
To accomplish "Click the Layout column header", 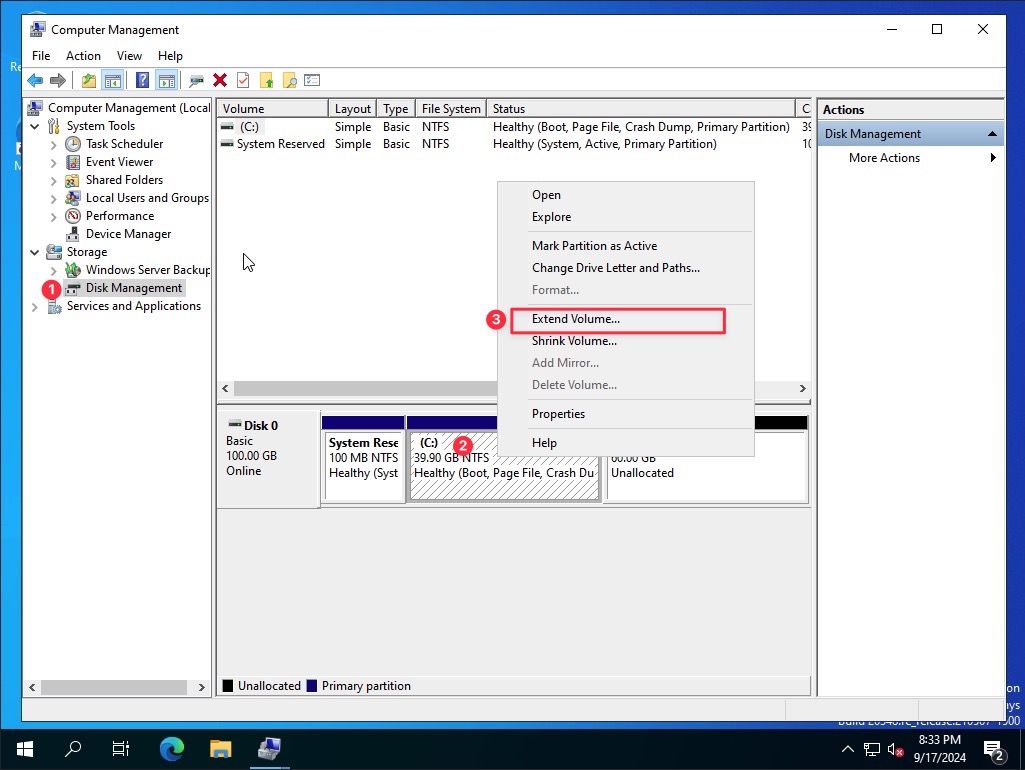I will pos(352,109).
